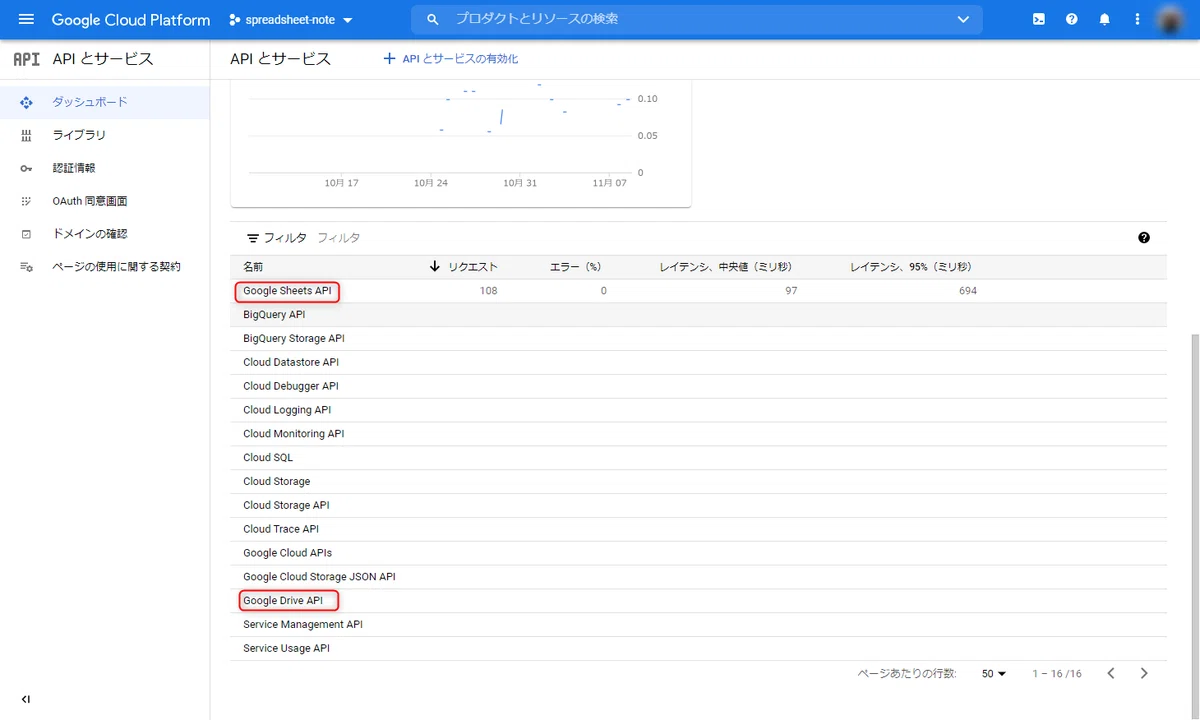Sort by 名前 column header

[x=253, y=267]
